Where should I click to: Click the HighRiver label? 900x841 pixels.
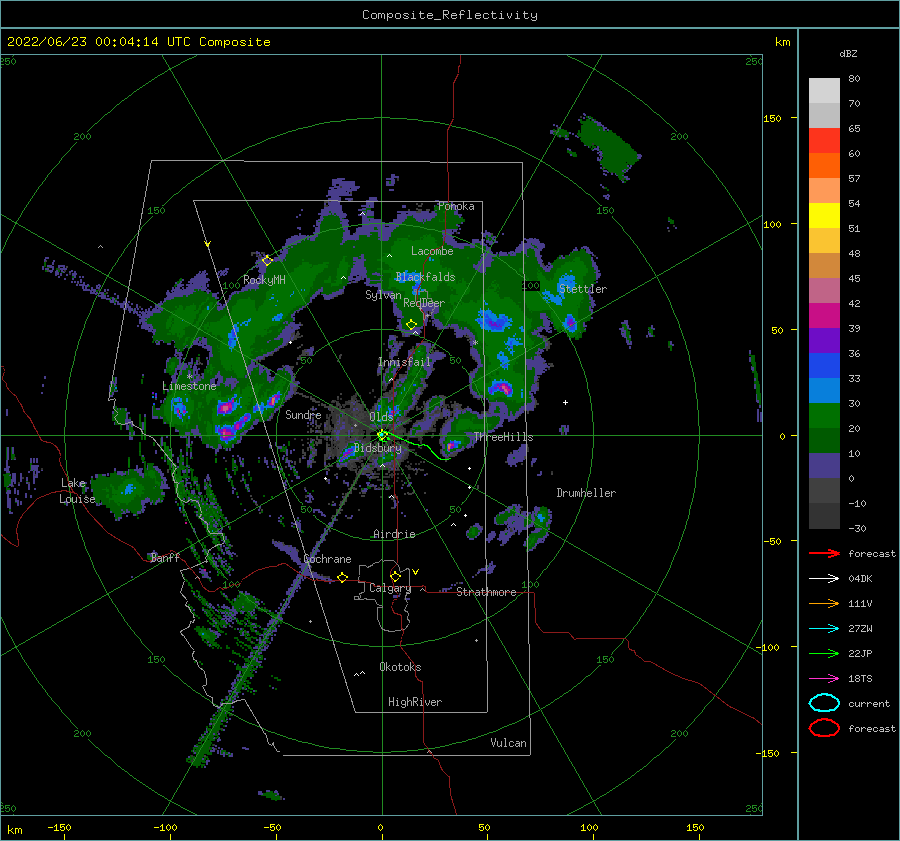415,702
